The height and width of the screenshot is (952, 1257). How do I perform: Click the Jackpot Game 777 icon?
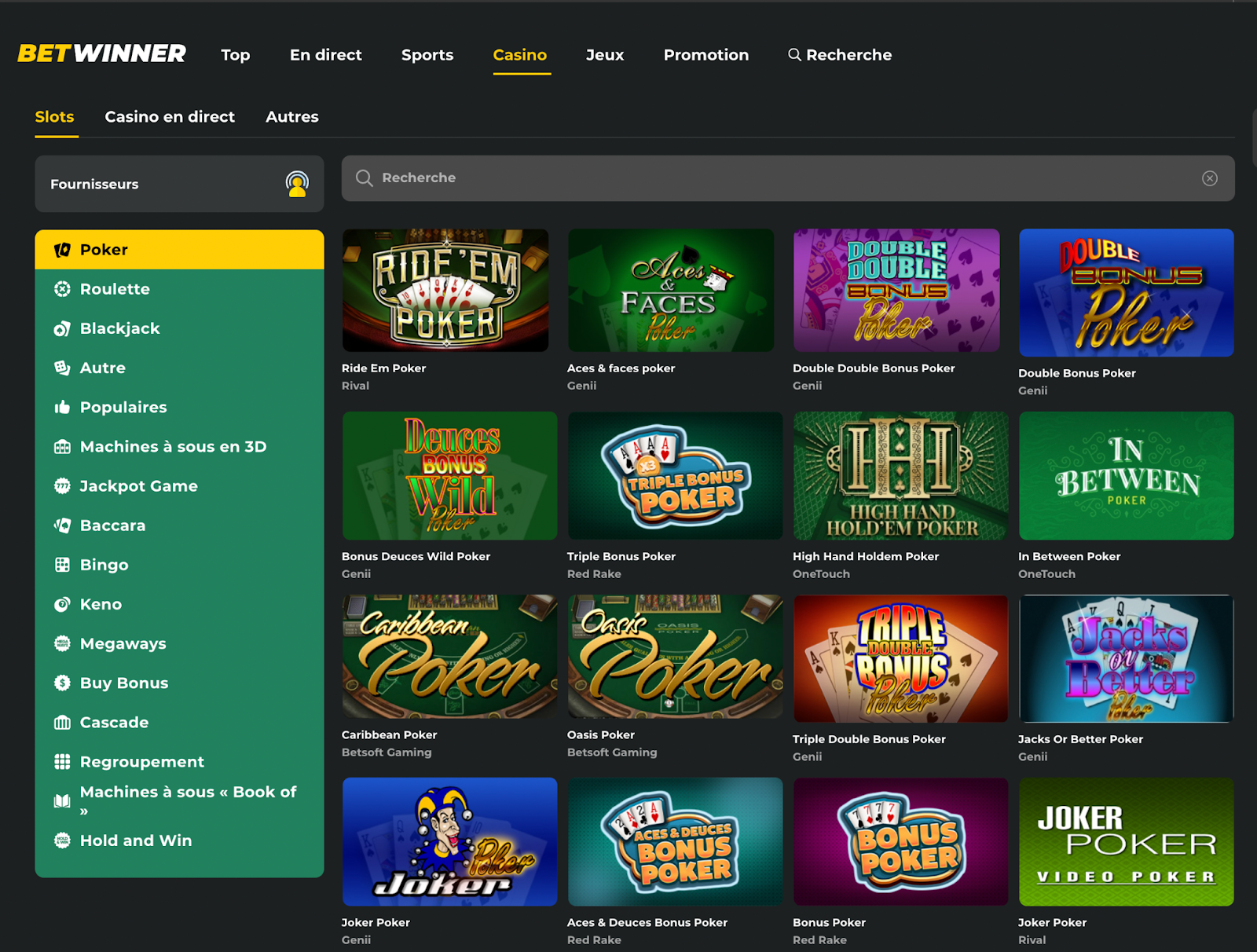pyautogui.click(x=62, y=486)
